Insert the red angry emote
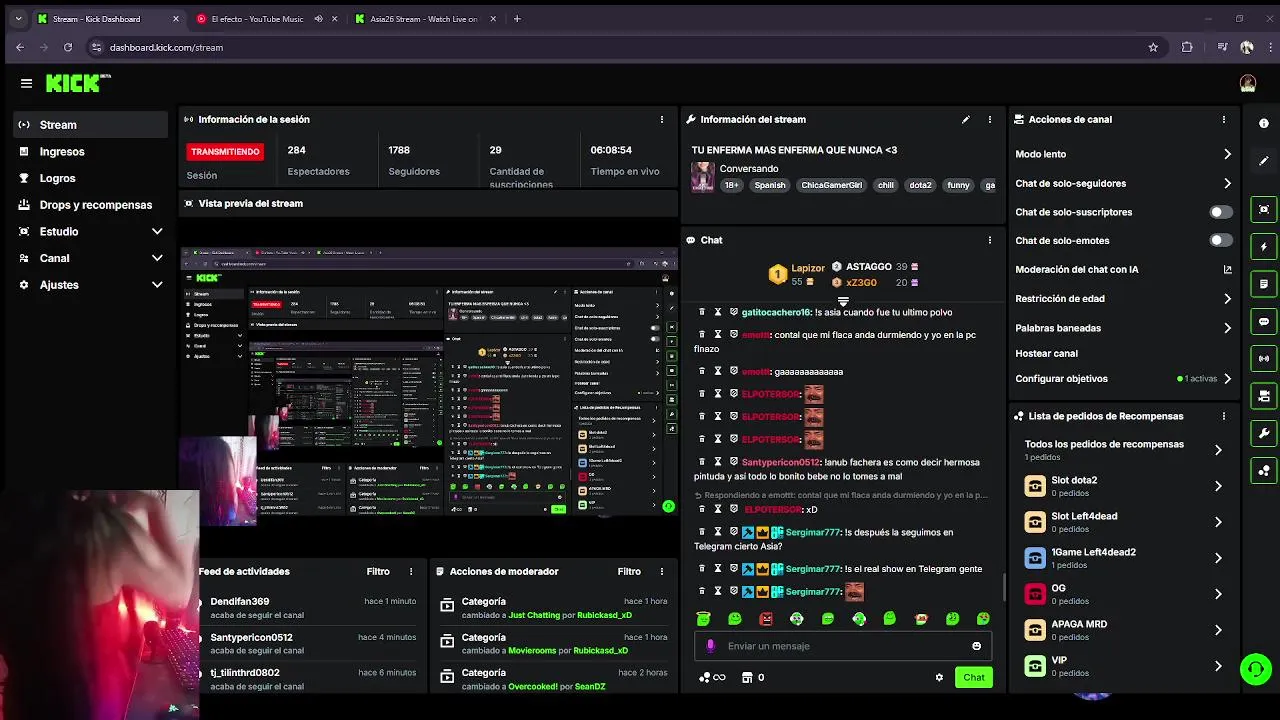 click(x=766, y=619)
